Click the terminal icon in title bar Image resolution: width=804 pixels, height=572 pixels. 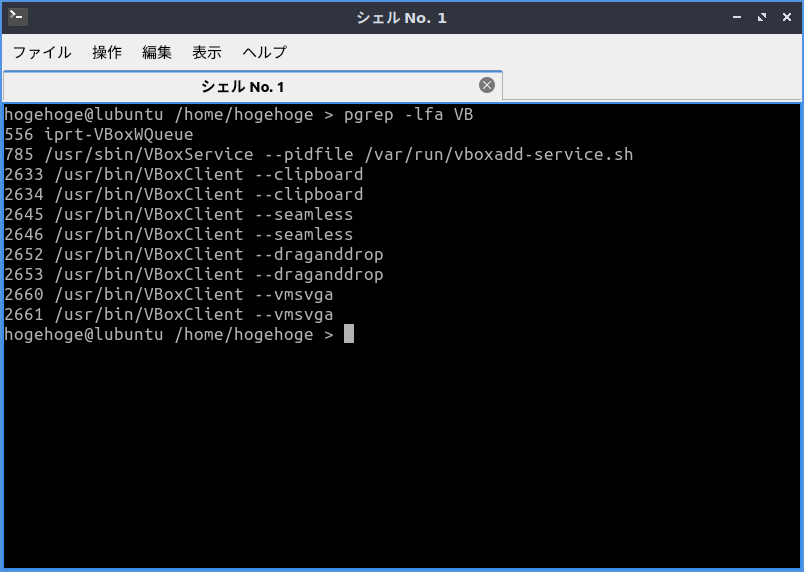pyautogui.click(x=18, y=16)
